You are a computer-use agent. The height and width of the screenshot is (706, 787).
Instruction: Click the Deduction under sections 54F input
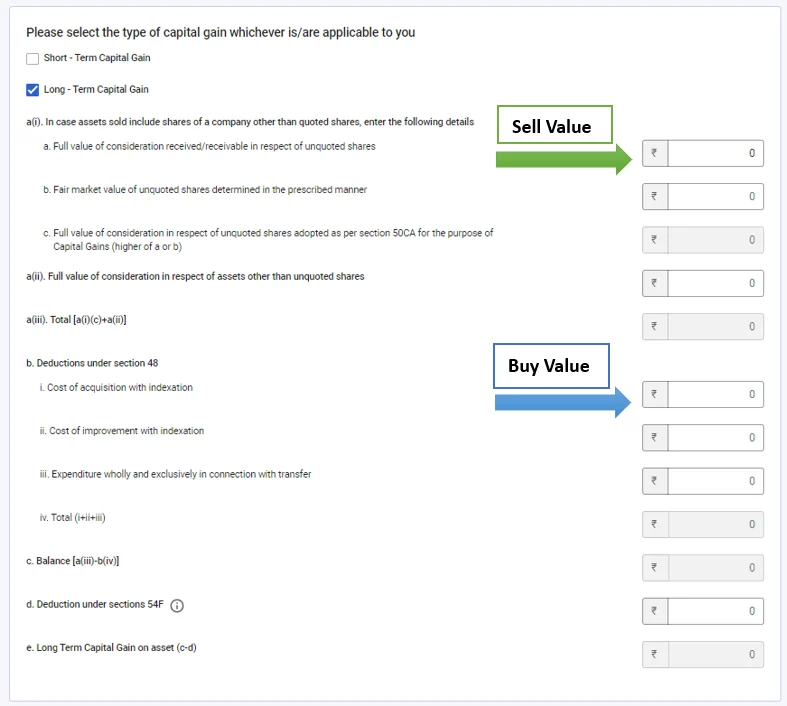tap(714, 611)
